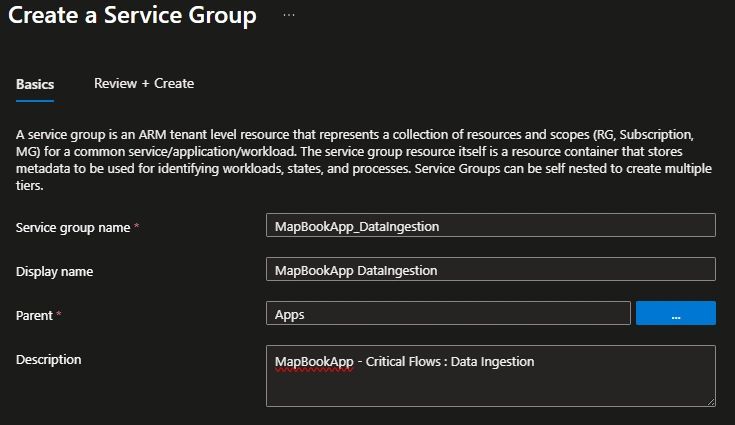735x425 pixels.
Task: Click the Display name label
Action: 54,272
